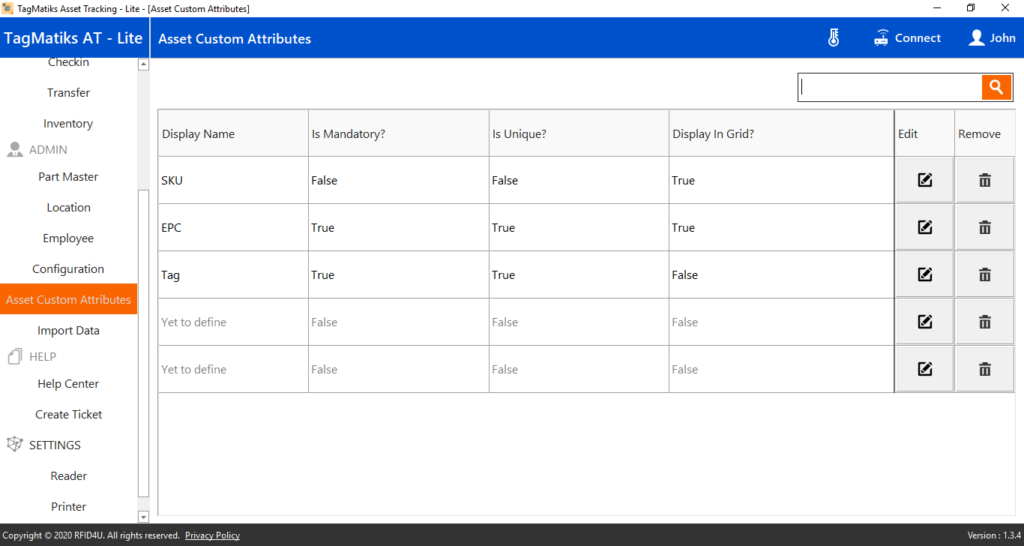Click the trash icon for SKU row
Image resolution: width=1024 pixels, height=546 pixels.
coord(984,180)
